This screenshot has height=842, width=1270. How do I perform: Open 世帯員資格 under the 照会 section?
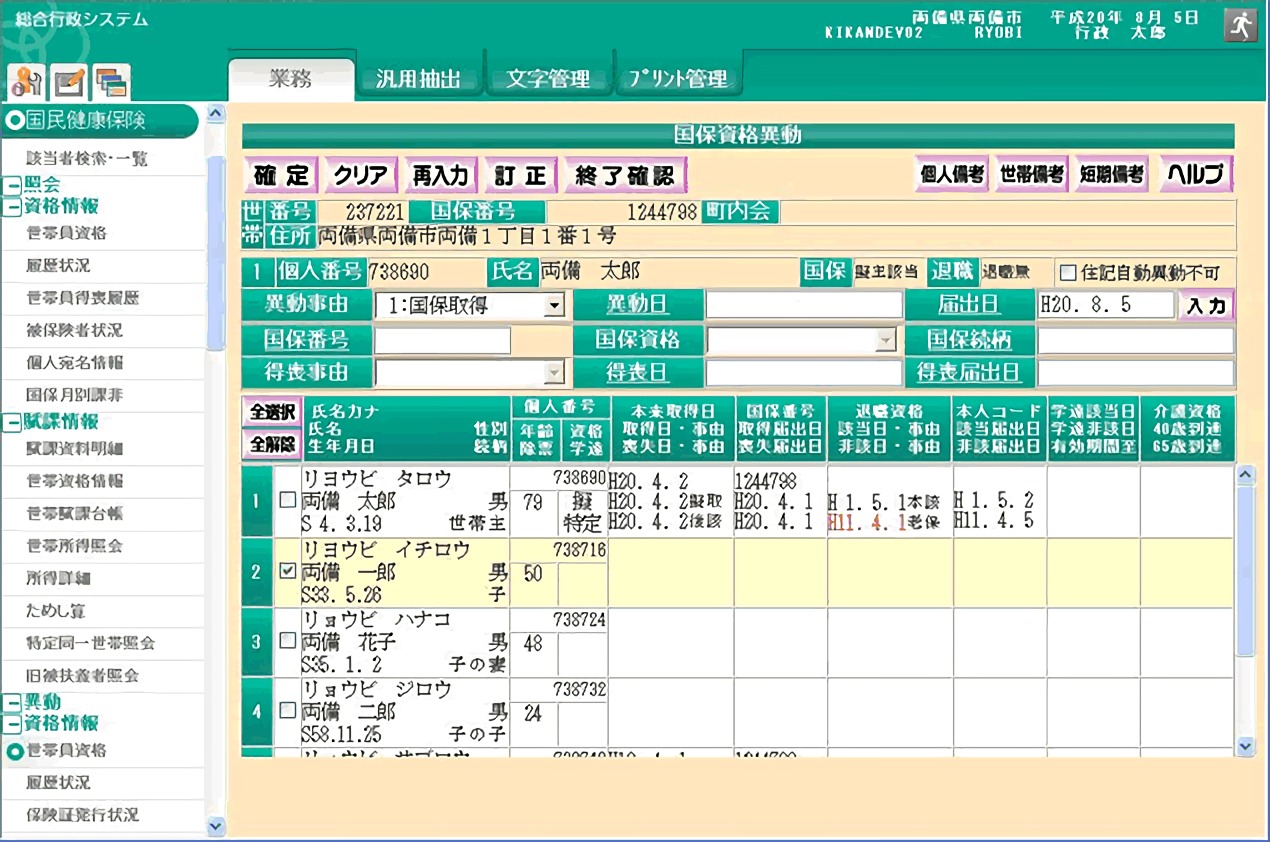(x=66, y=233)
